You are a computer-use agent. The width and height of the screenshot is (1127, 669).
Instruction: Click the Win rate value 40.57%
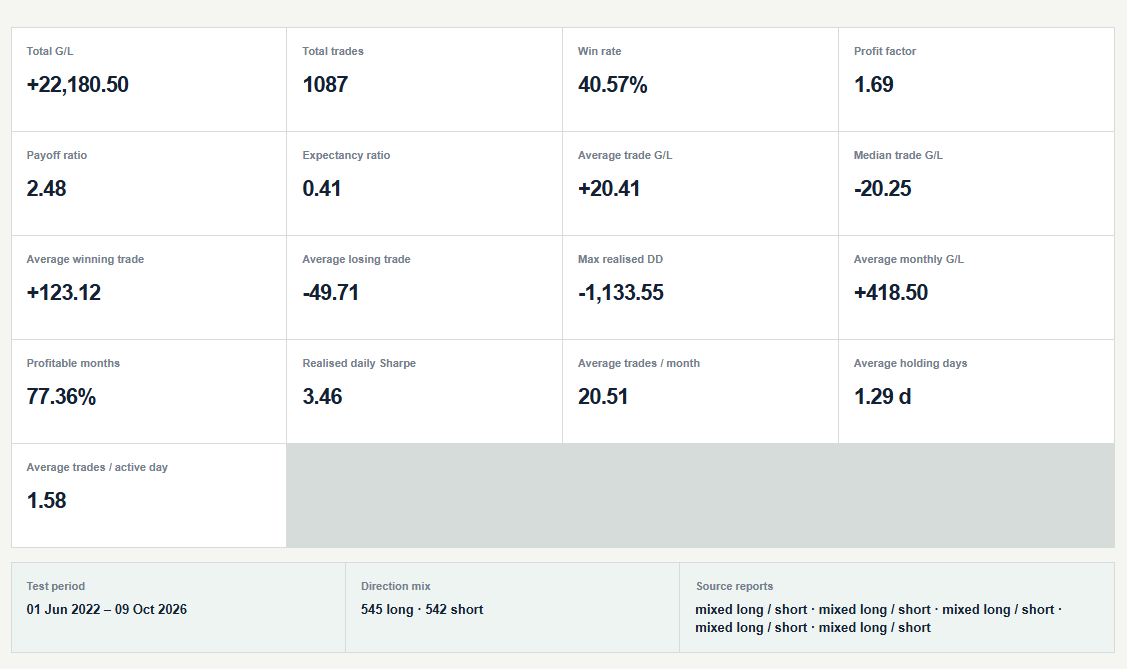coord(612,85)
